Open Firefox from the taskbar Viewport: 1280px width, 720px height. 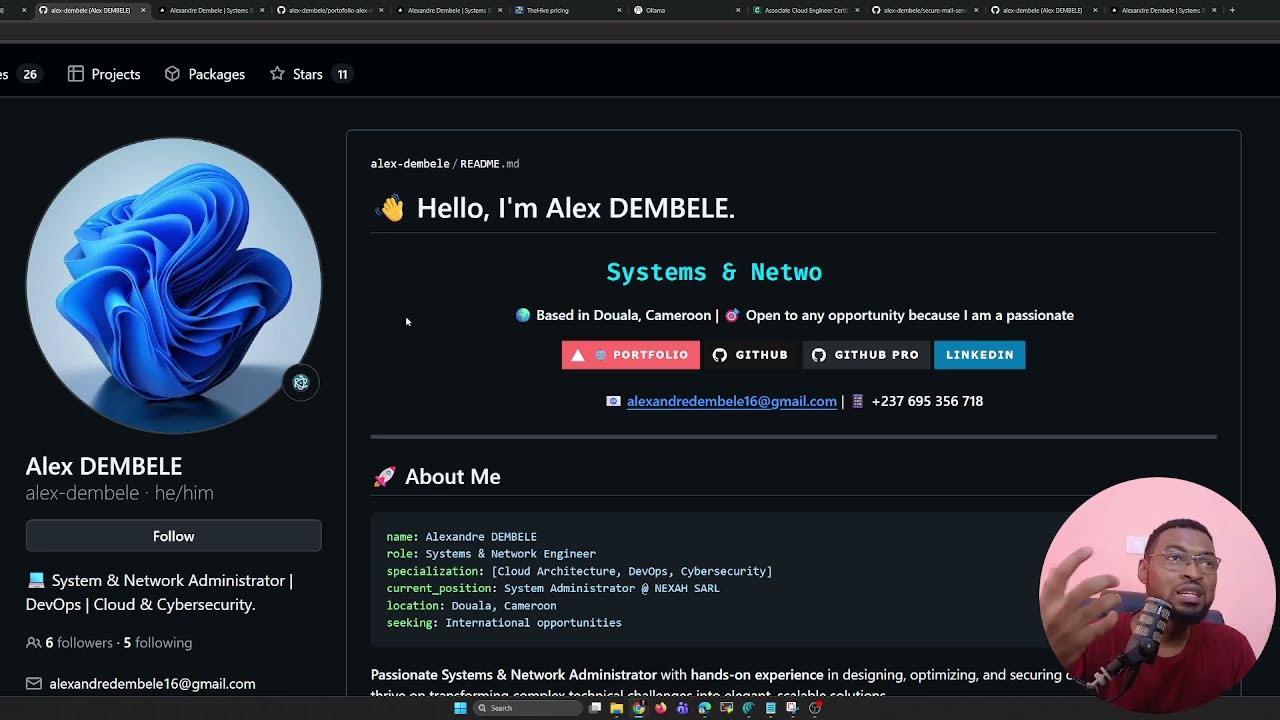(661, 708)
